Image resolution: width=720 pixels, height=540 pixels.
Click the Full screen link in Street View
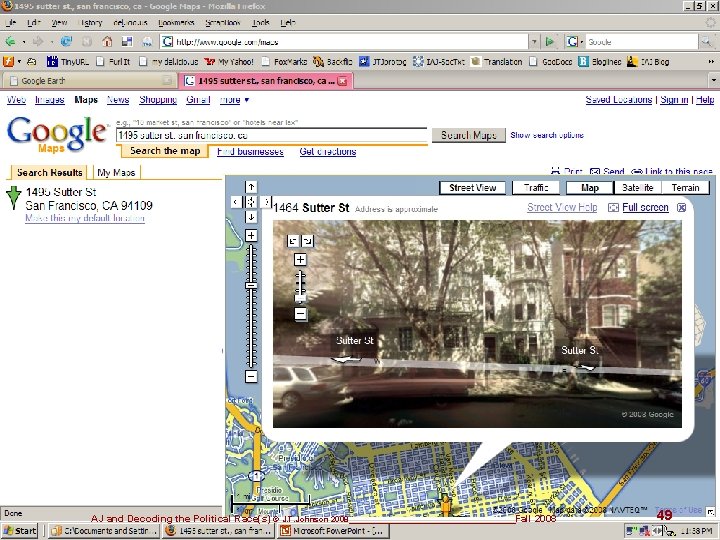645,208
